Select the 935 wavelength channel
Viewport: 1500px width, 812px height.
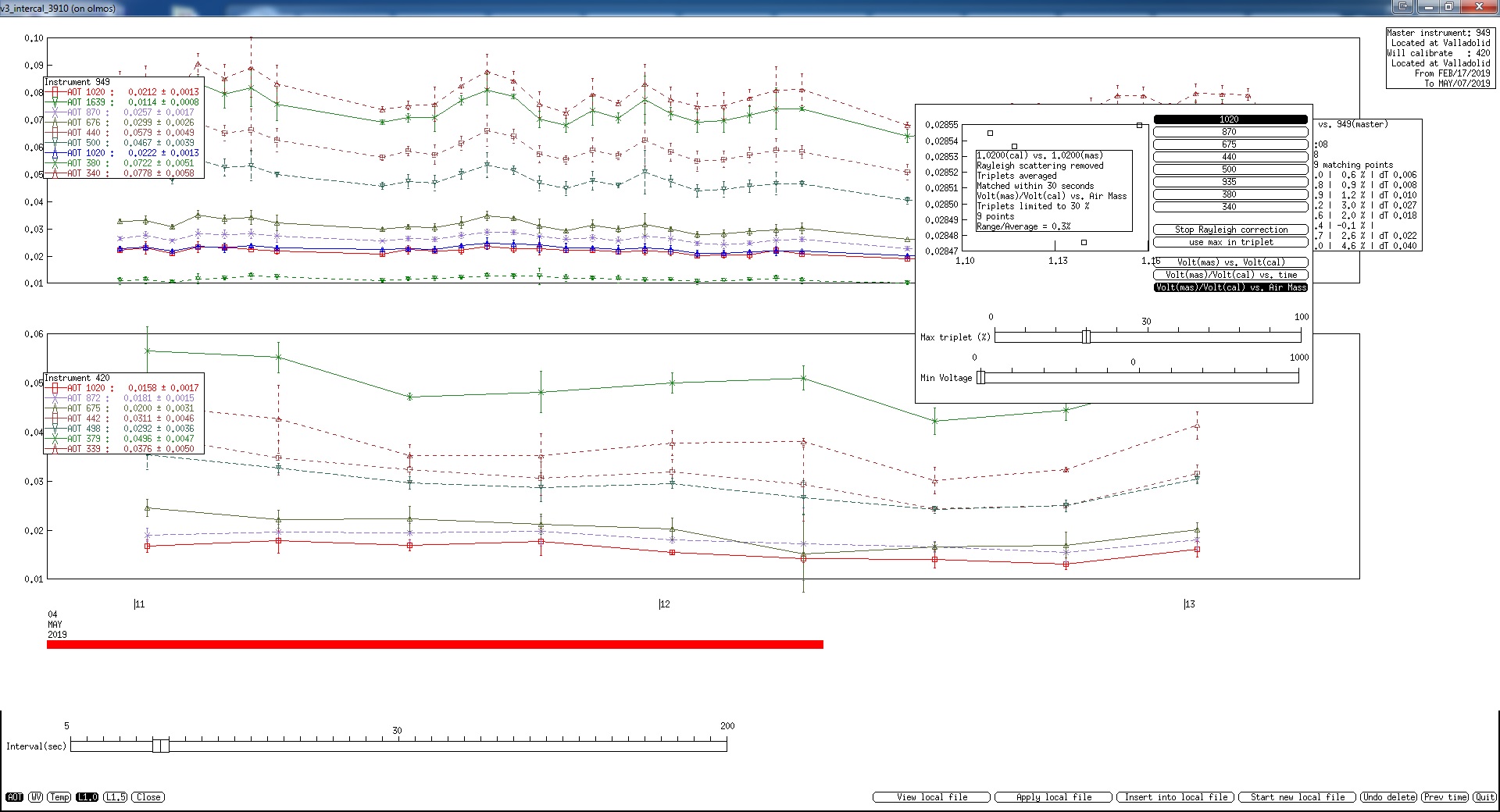coord(1230,182)
